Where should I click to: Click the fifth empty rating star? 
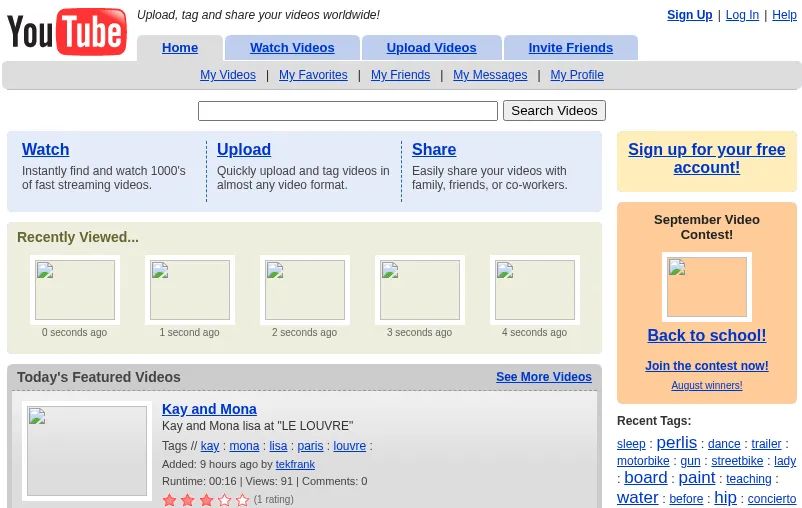point(243,500)
